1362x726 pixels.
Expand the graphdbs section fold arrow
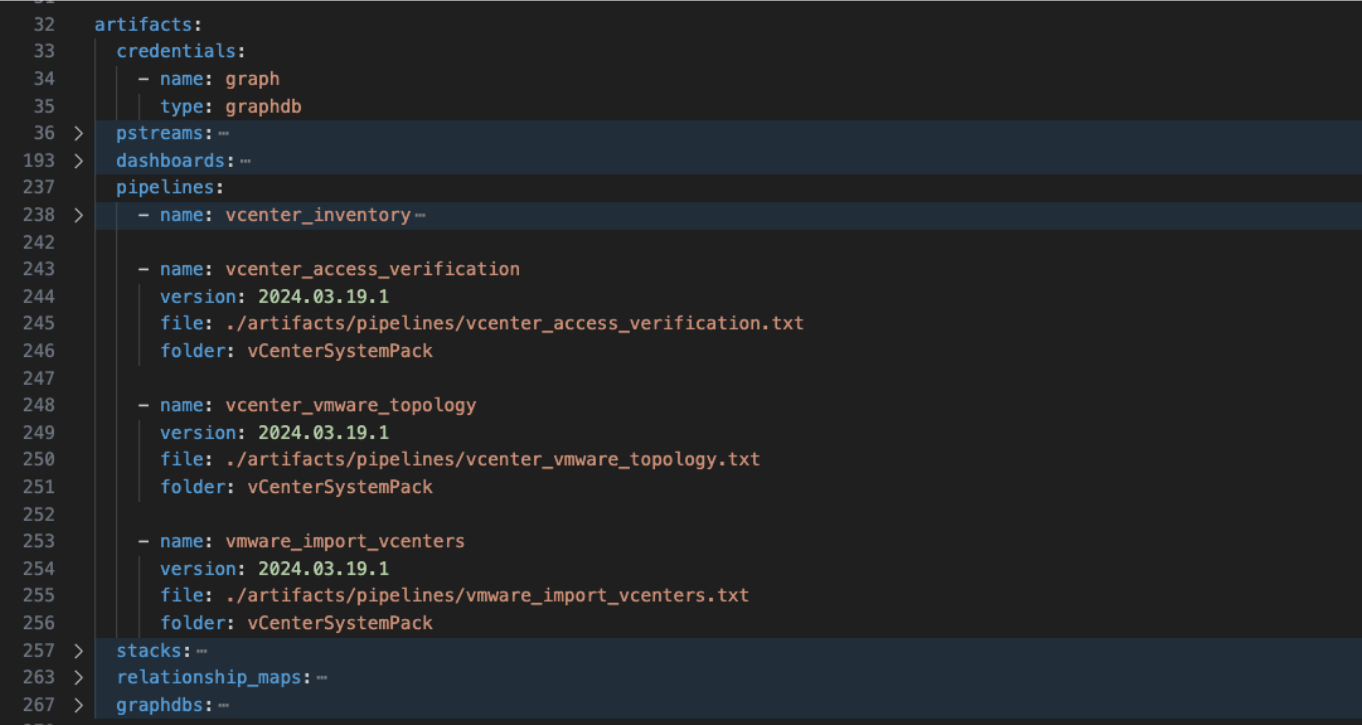pyautogui.click(x=79, y=705)
